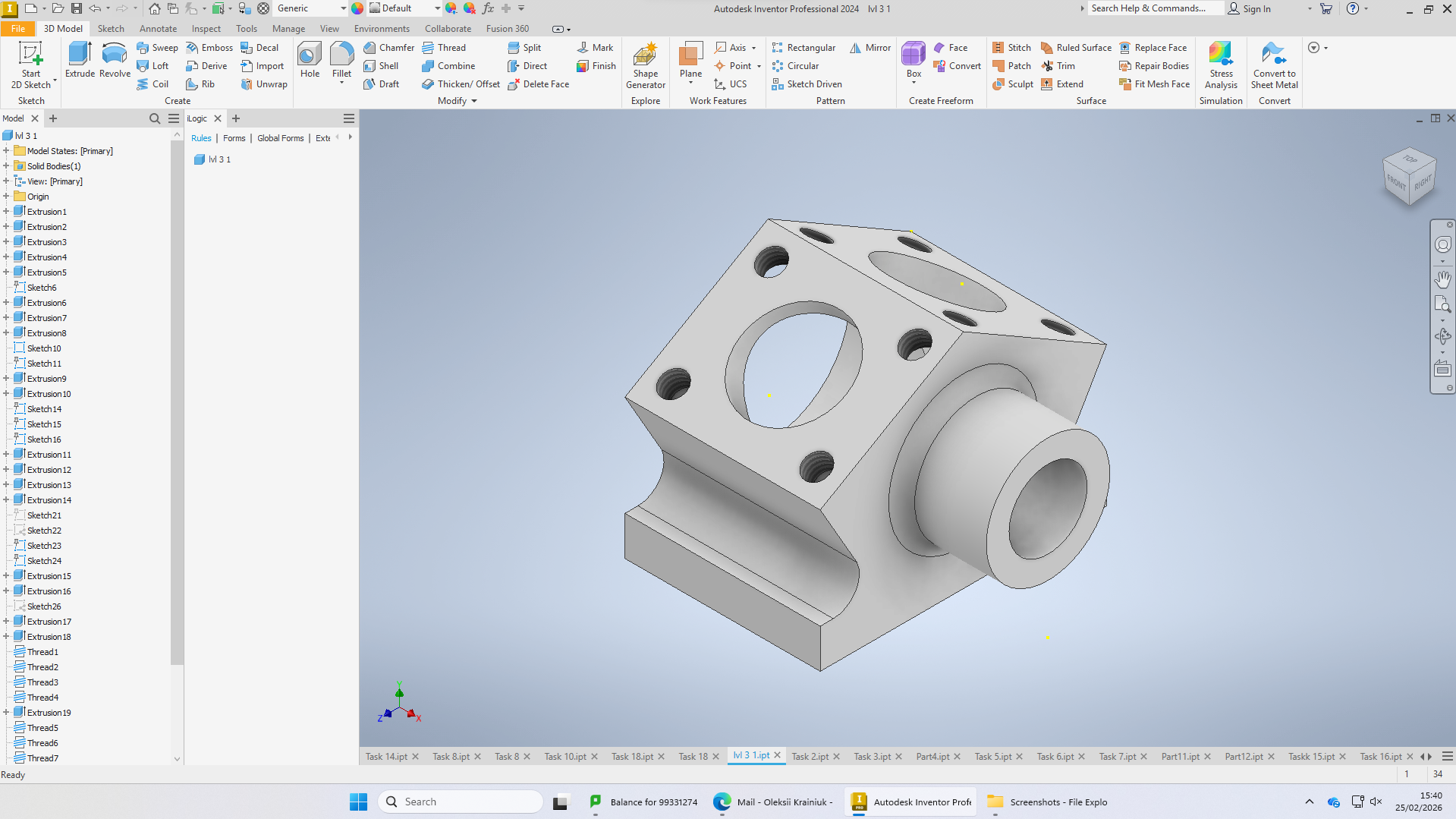Expand the Modify panel dropdown
1456x819 pixels.
point(458,101)
